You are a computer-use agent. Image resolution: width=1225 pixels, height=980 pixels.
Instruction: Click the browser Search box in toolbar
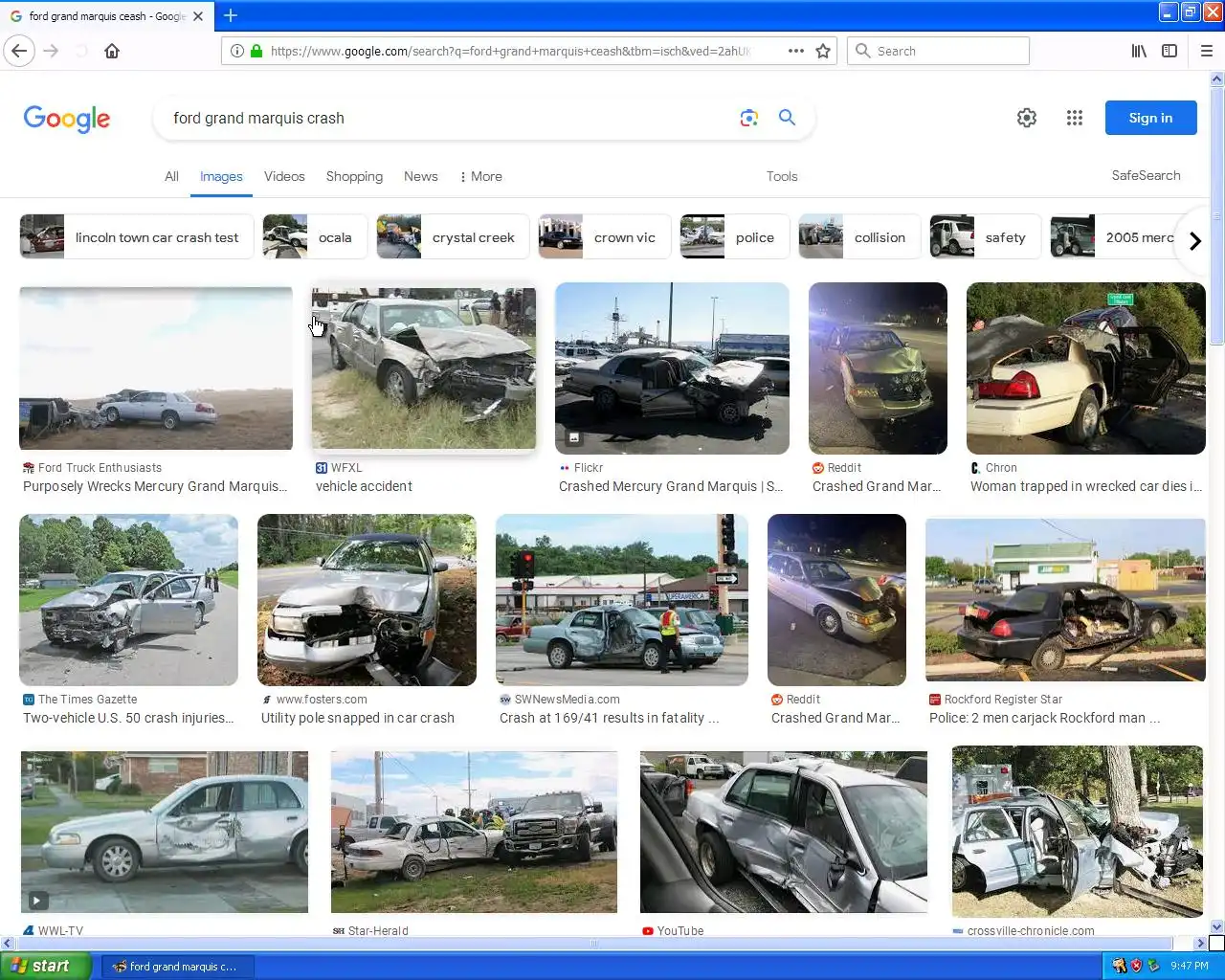click(938, 51)
